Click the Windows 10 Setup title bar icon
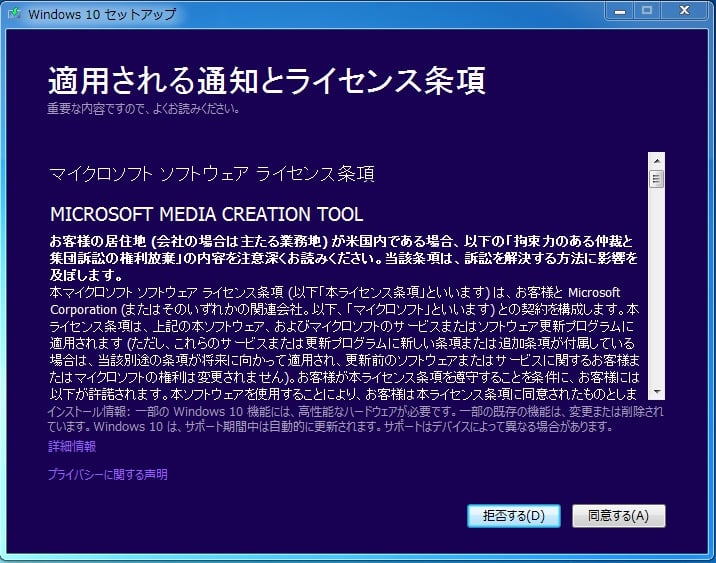This screenshot has width=716, height=563. (x=15, y=14)
